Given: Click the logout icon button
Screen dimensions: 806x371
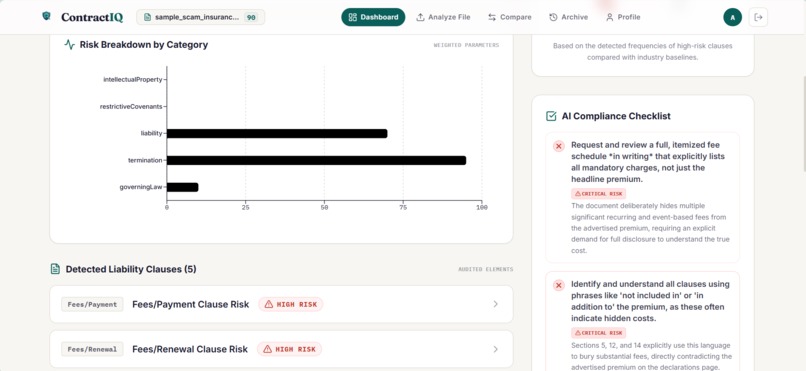Looking at the screenshot, I should coord(758,17).
